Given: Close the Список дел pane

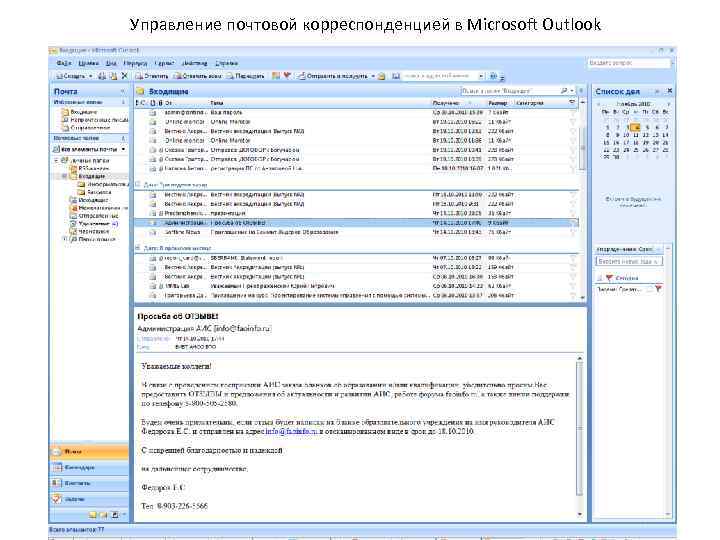Looking at the screenshot, I should [x=669, y=91].
